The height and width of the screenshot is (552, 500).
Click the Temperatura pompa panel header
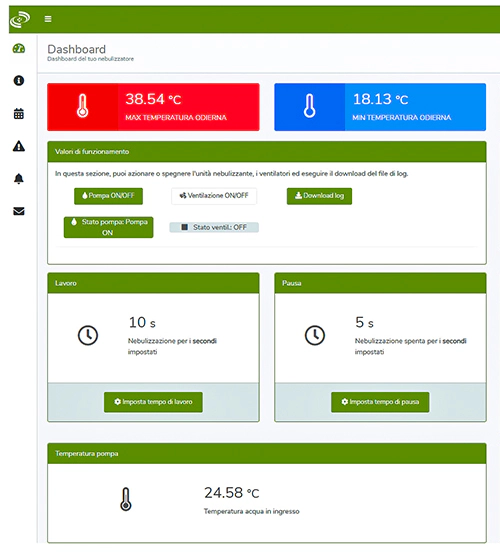[x=267, y=453]
